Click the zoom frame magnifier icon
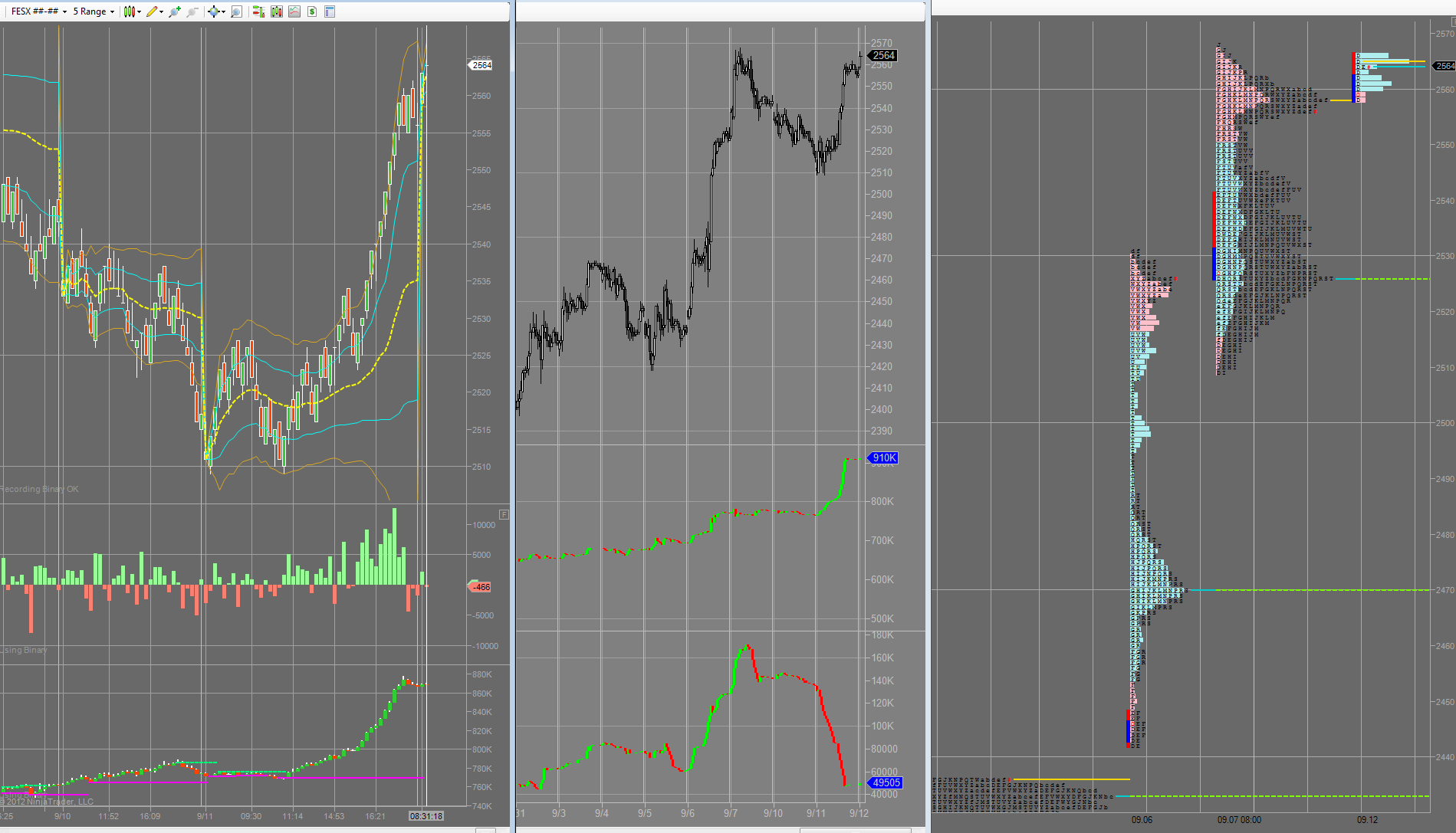Screen dimensions: 1456x833 tap(236, 11)
